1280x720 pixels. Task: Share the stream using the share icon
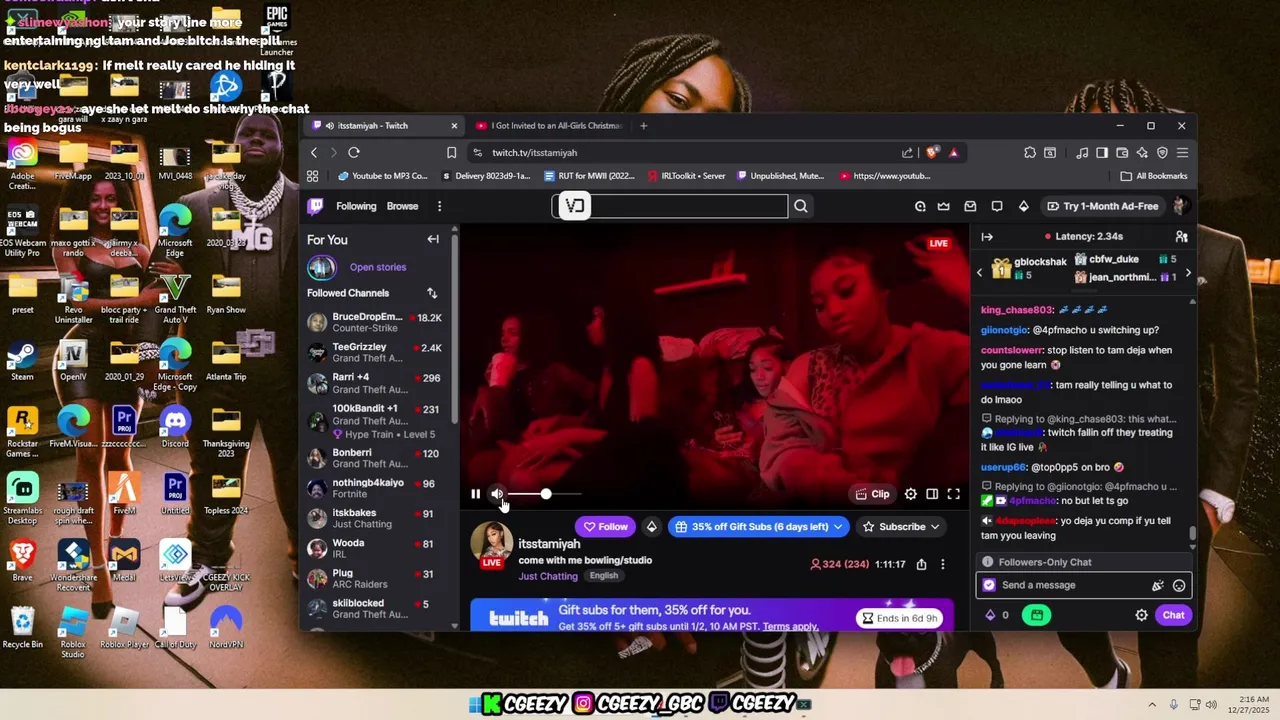point(921,565)
